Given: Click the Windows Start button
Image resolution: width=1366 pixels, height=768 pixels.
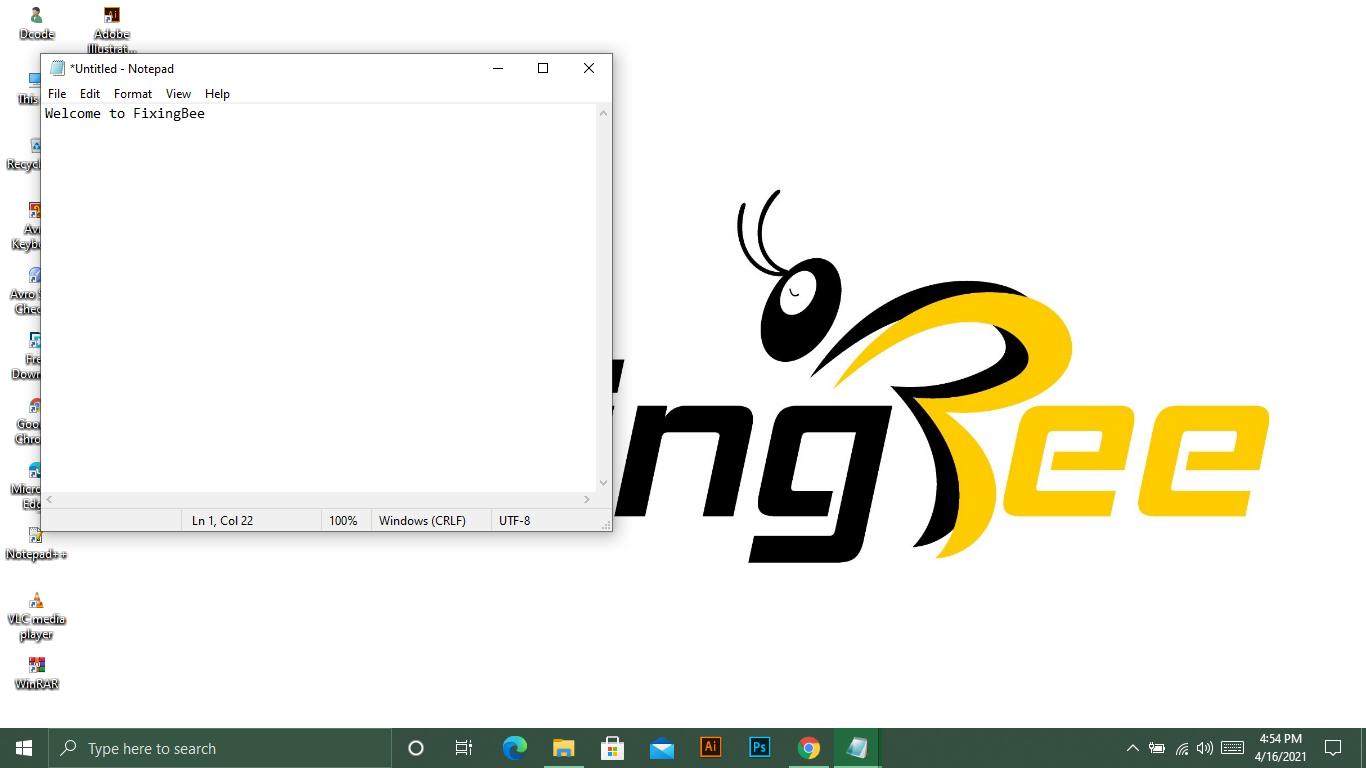Looking at the screenshot, I should 24,748.
